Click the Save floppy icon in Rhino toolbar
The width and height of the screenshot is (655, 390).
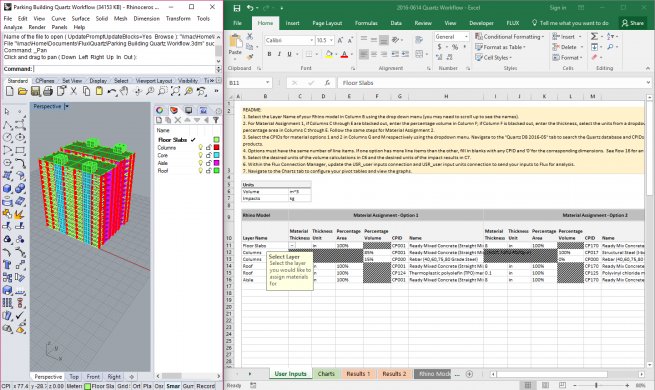[x=36, y=91]
